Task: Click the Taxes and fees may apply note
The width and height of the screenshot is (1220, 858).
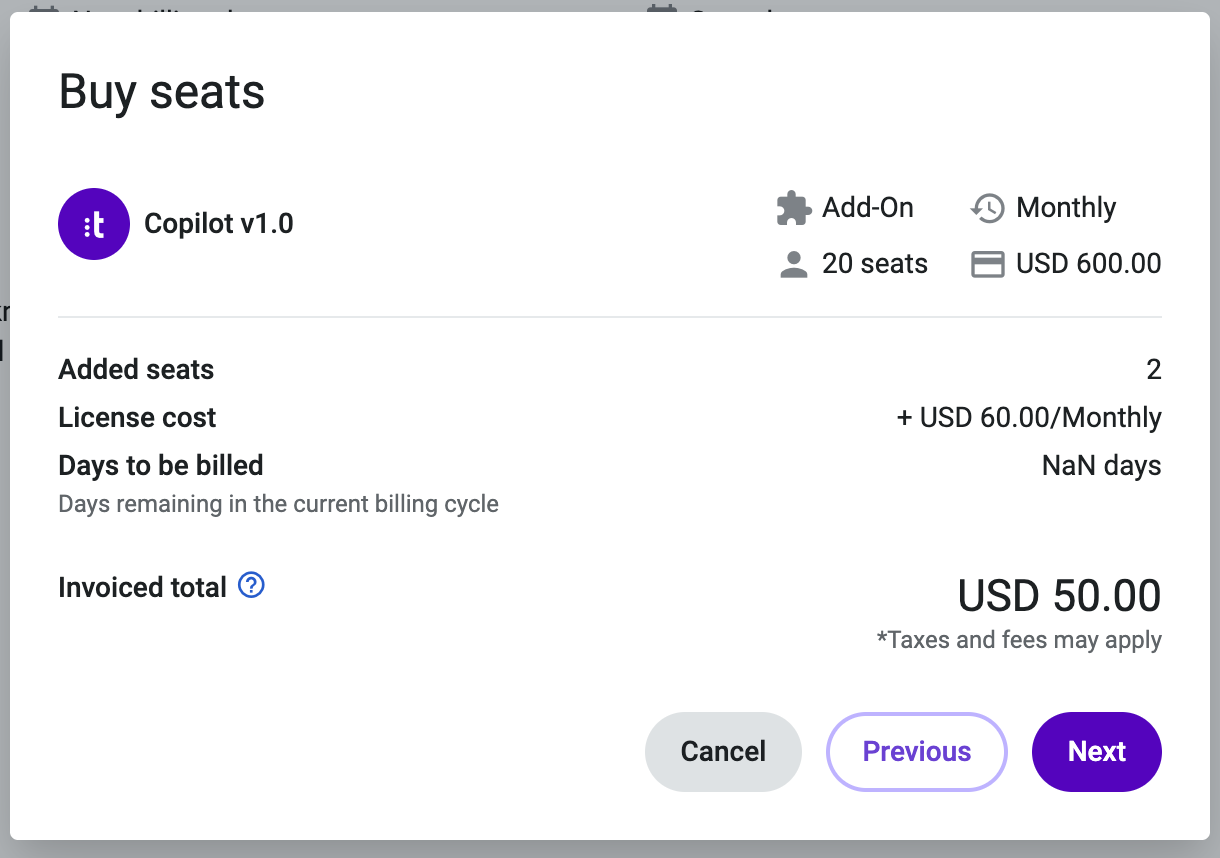Action: pos(1019,640)
